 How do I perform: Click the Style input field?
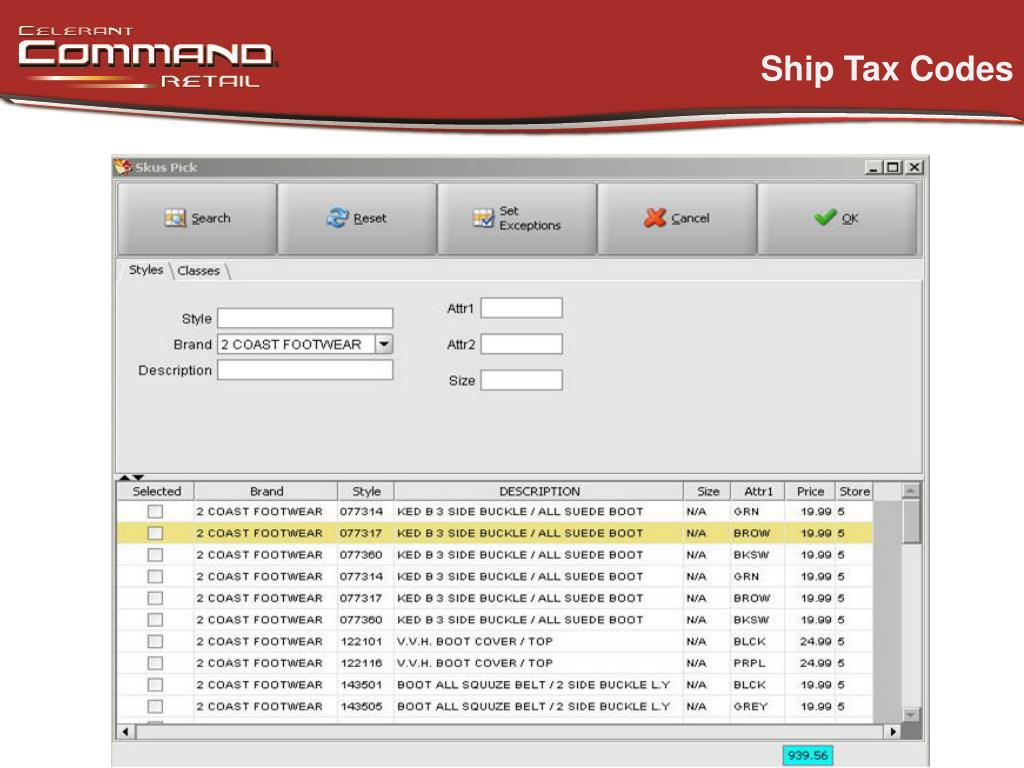tap(305, 318)
